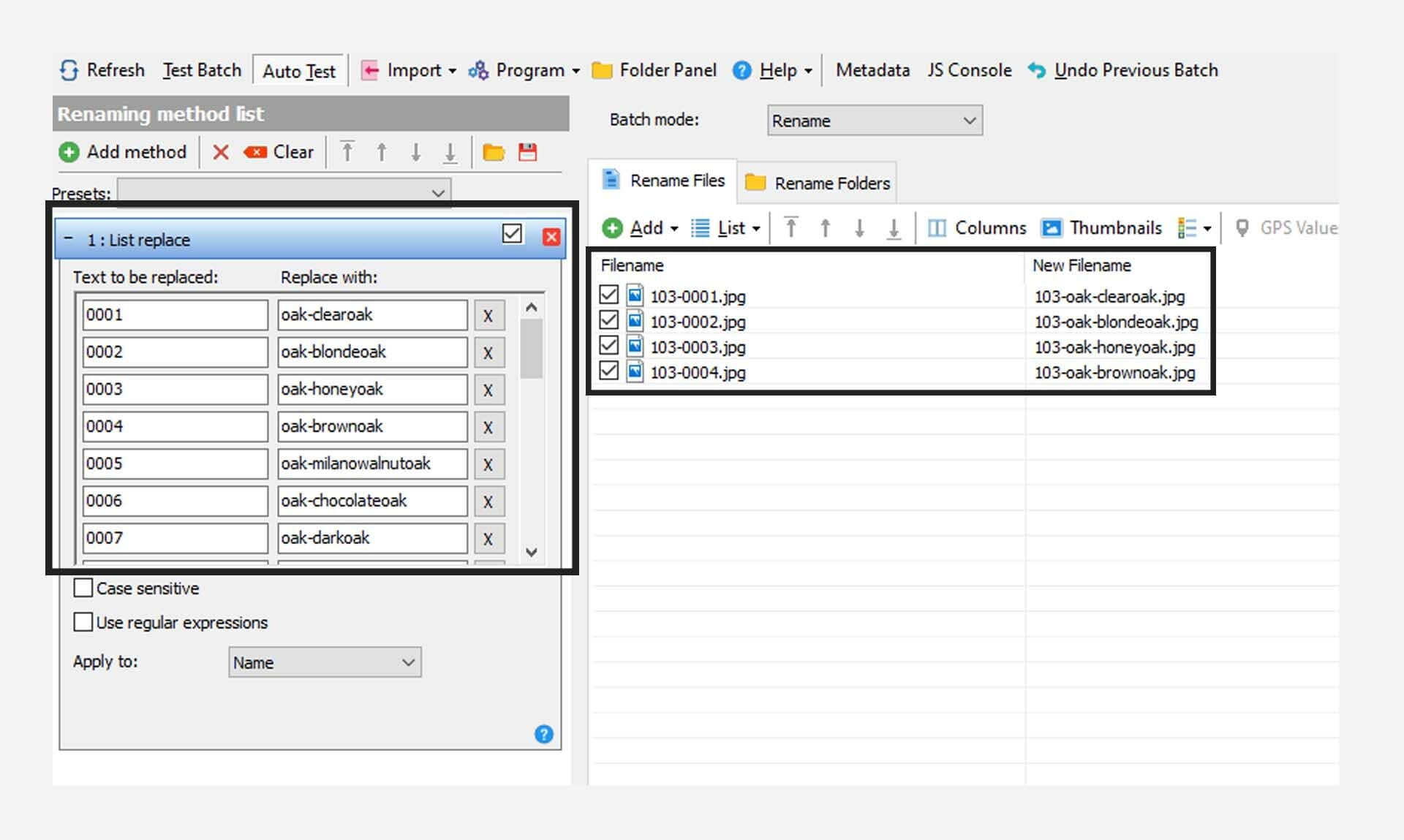Uncheck file 103-0002.jpg
Viewport: 1404px width, 840px height.
[x=608, y=320]
